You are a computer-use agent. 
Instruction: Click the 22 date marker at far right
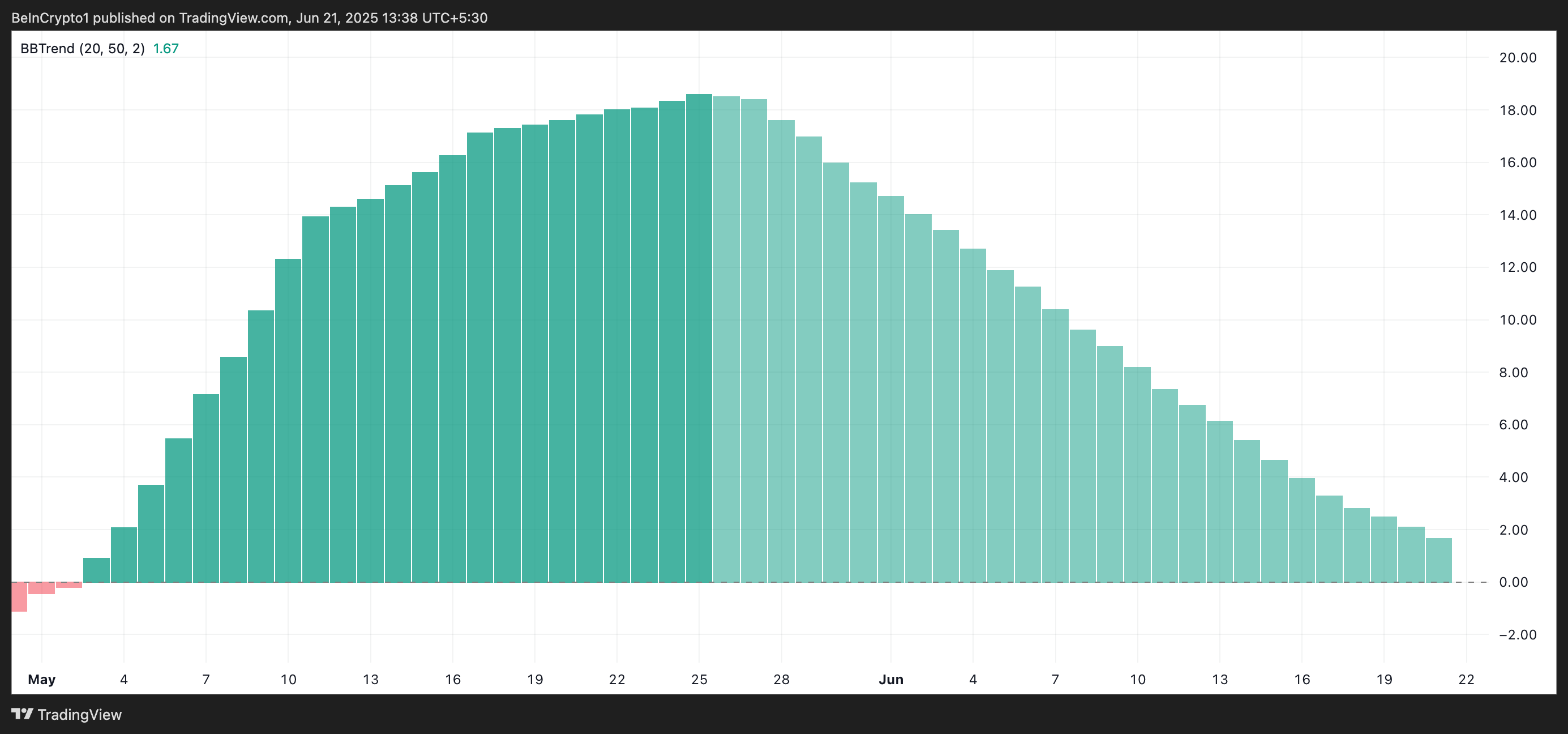tap(1466, 679)
